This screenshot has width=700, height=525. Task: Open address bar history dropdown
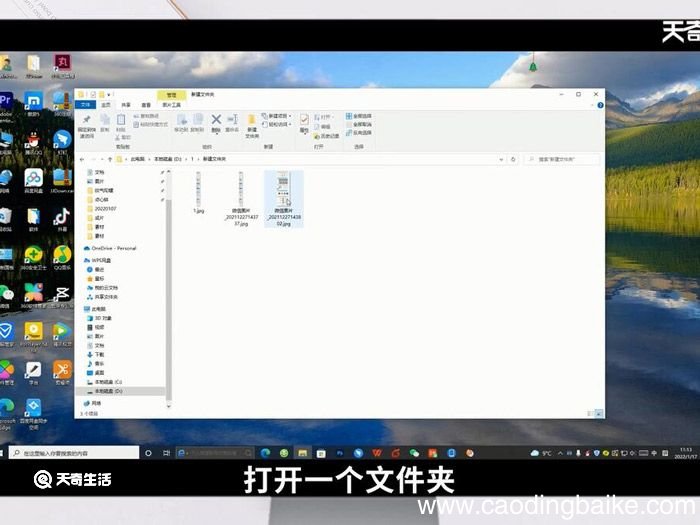pos(501,159)
